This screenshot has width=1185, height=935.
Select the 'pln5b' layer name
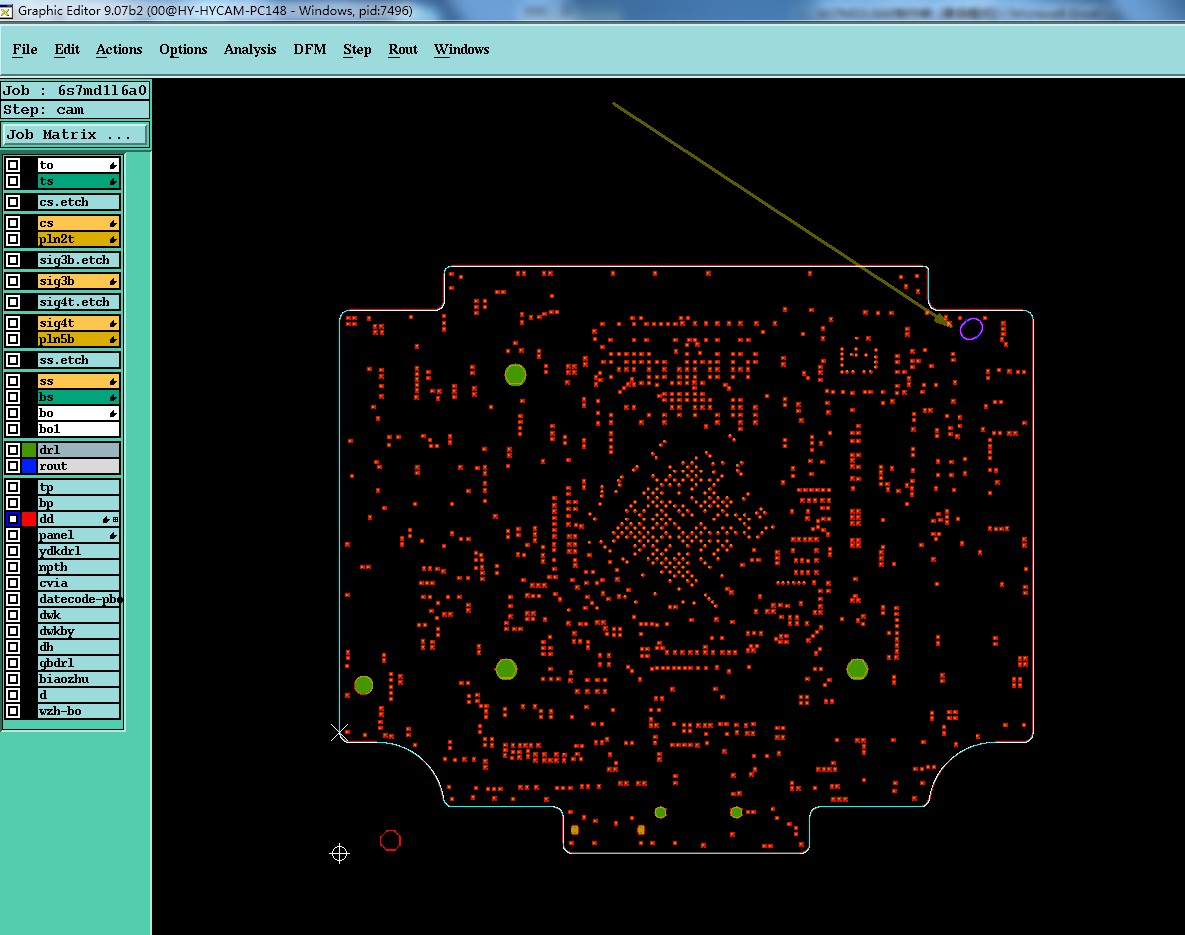coord(57,339)
